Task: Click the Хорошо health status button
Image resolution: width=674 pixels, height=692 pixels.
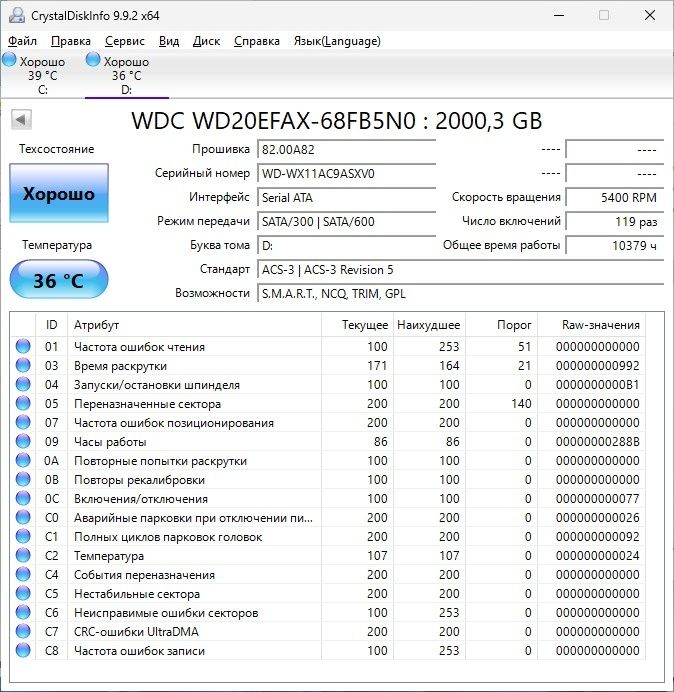Action: [x=59, y=193]
